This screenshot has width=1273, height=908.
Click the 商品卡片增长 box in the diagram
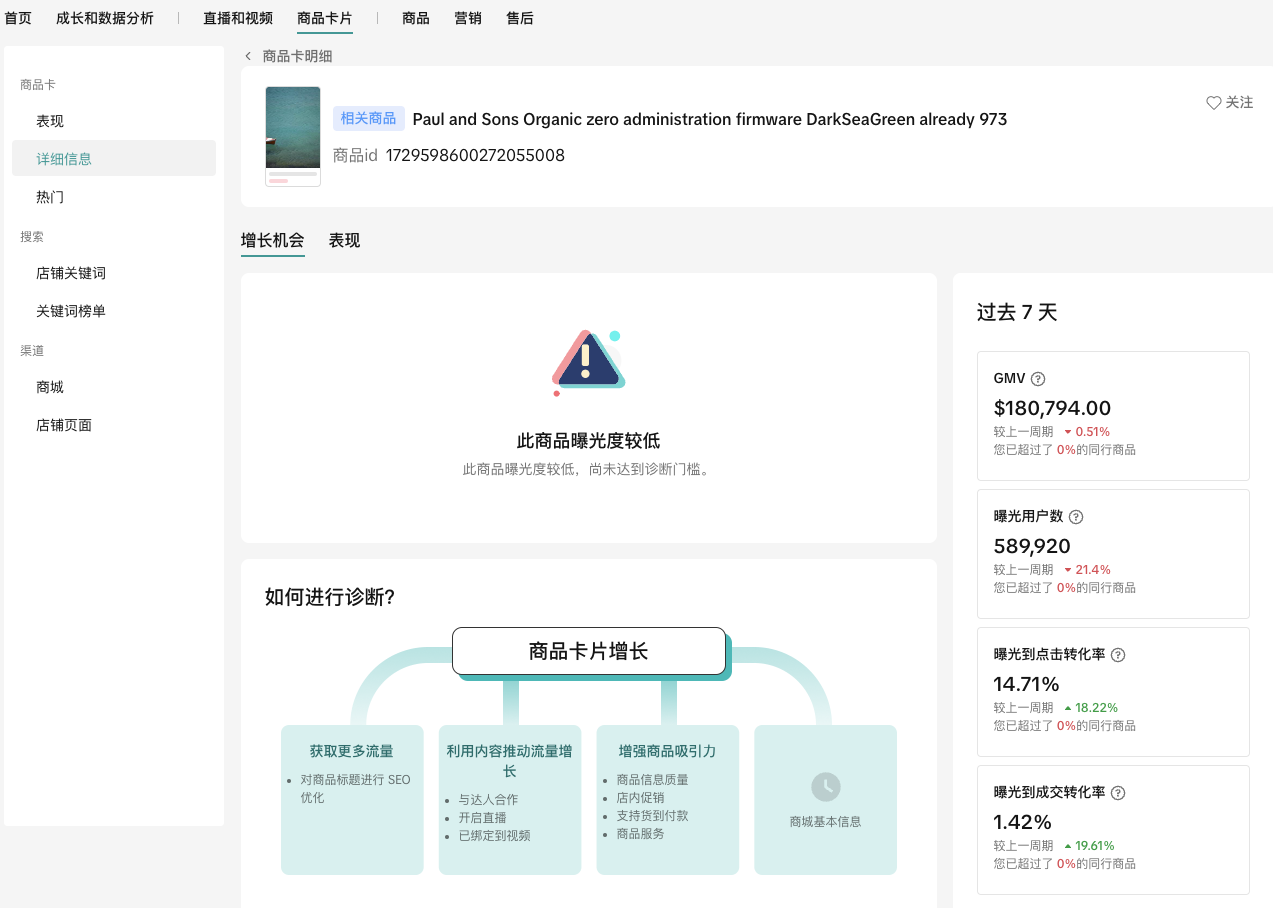tap(588, 652)
